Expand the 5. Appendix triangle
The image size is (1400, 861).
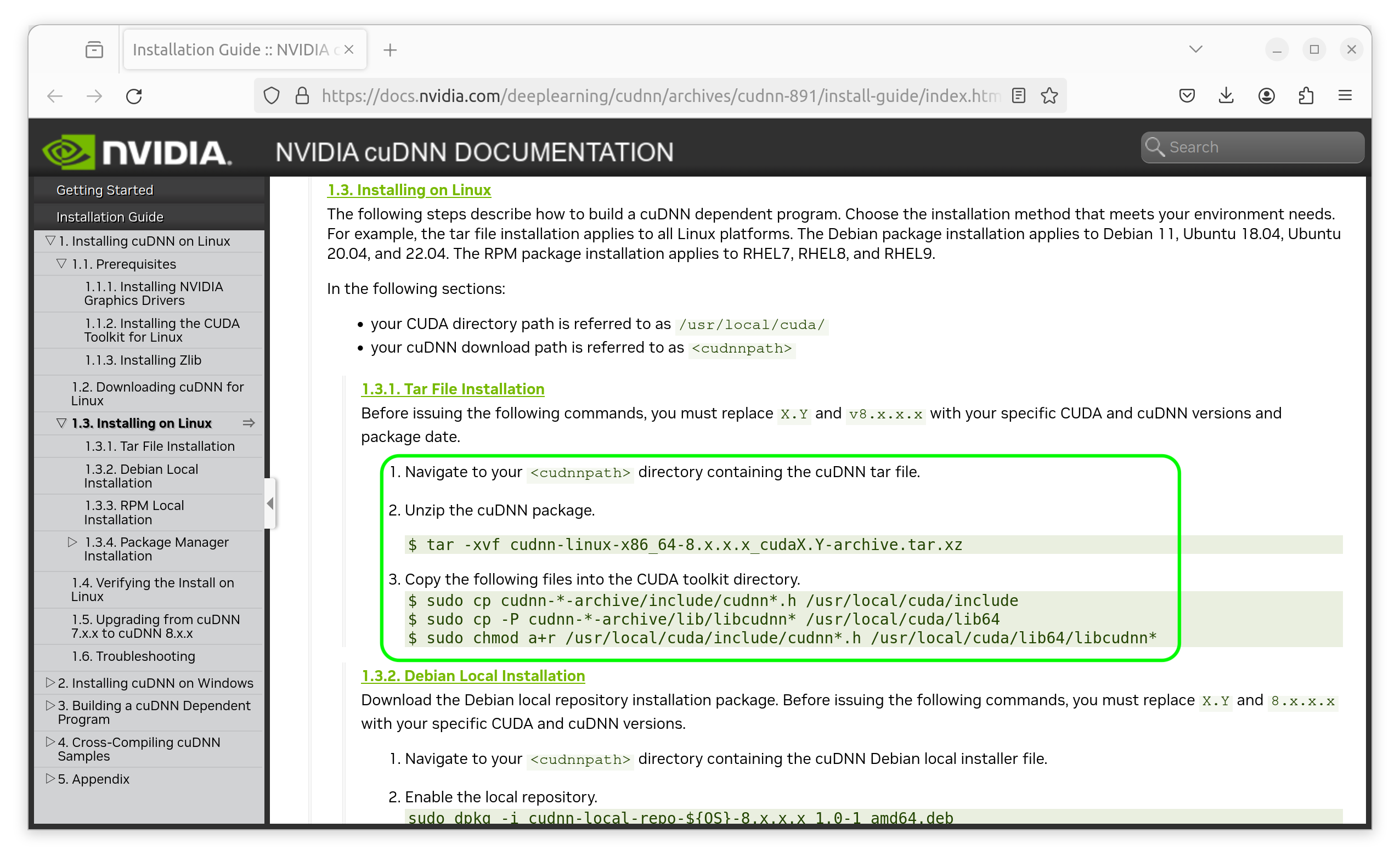[x=50, y=778]
